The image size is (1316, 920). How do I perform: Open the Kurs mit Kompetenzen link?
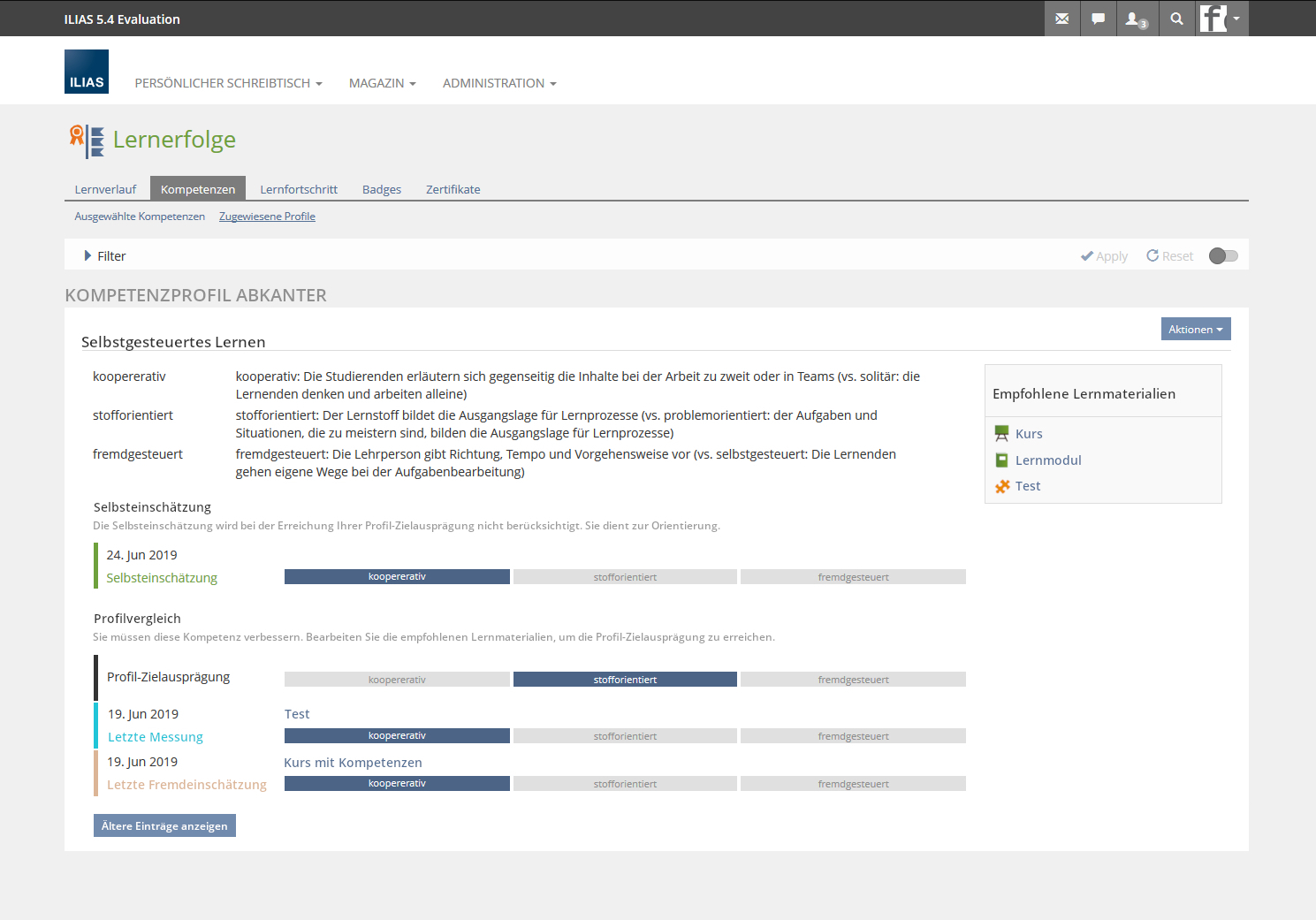click(x=353, y=763)
